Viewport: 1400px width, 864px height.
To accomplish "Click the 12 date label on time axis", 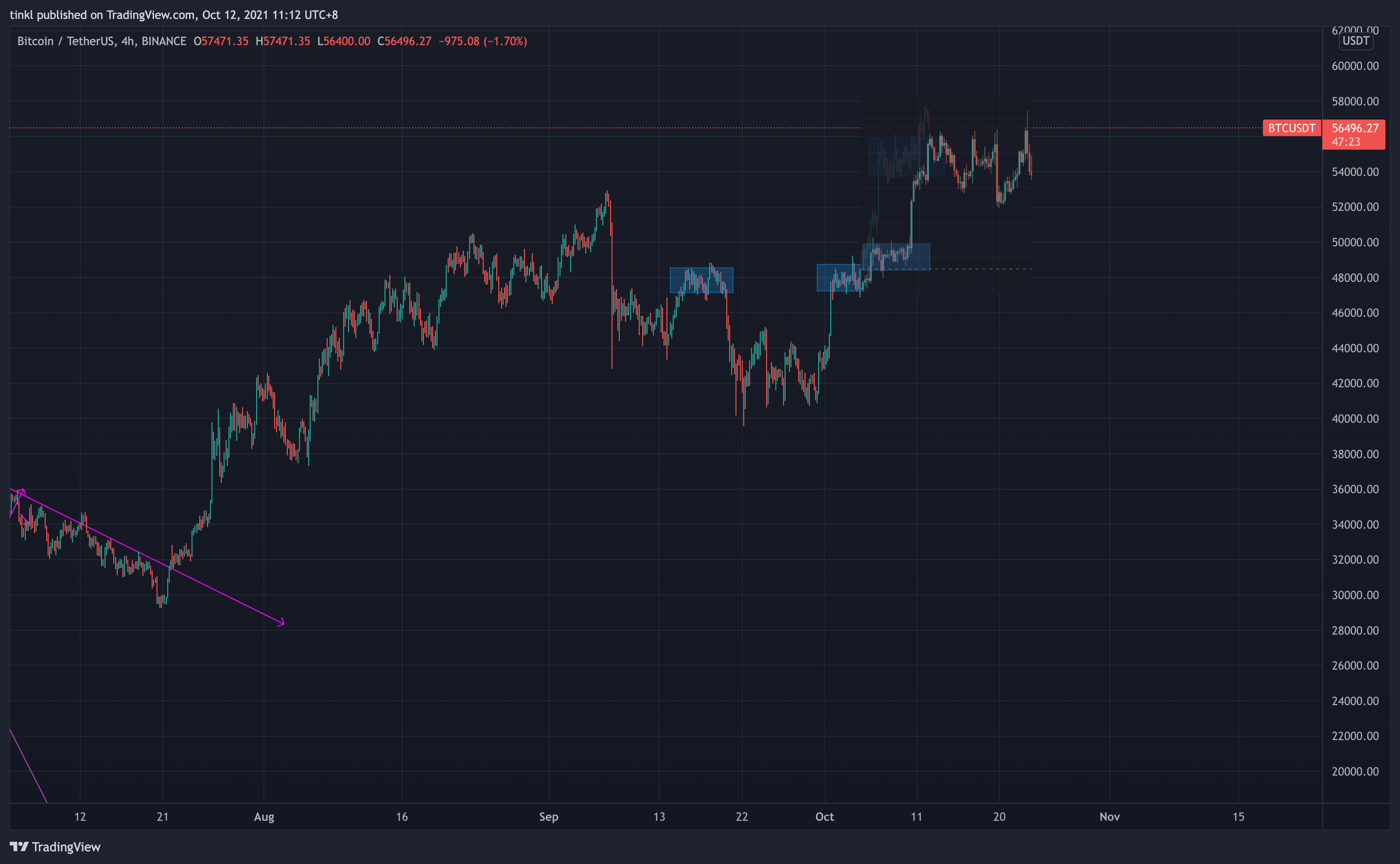I will pyautogui.click(x=80, y=816).
